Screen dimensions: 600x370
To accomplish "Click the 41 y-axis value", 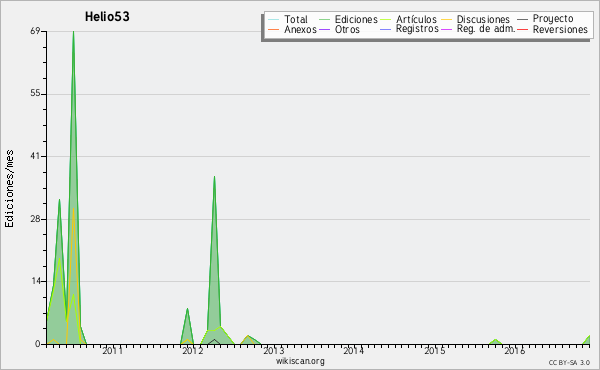I will coord(36,156).
